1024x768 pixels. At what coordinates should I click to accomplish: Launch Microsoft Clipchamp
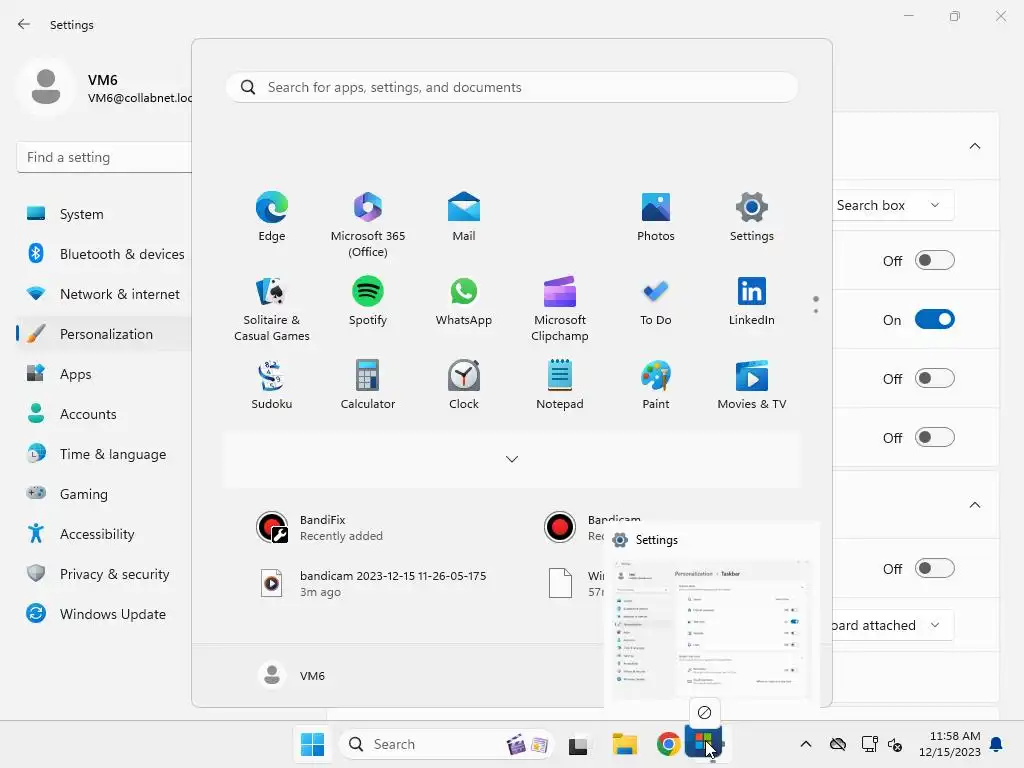(560, 309)
